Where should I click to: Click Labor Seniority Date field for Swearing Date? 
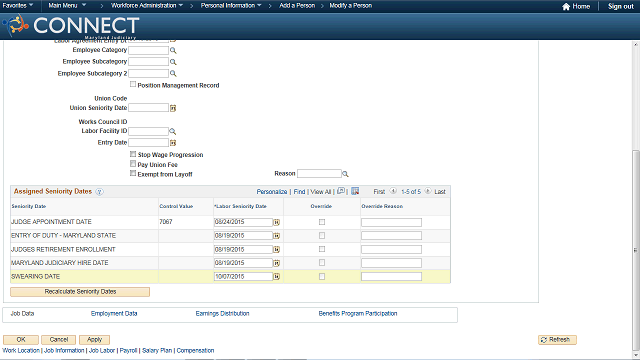(243, 277)
